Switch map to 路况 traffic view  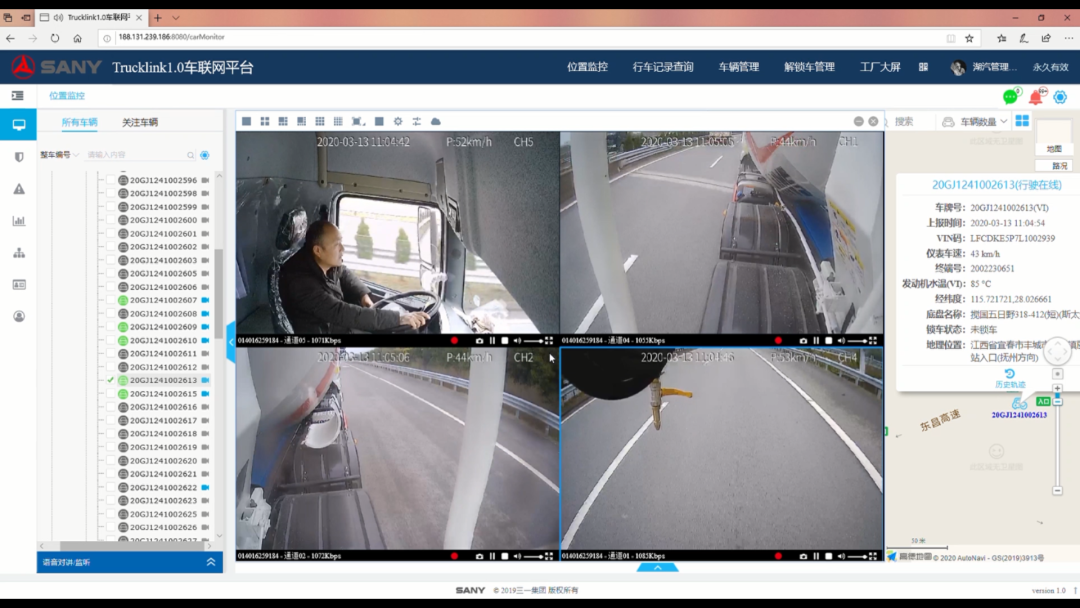(x=1059, y=166)
